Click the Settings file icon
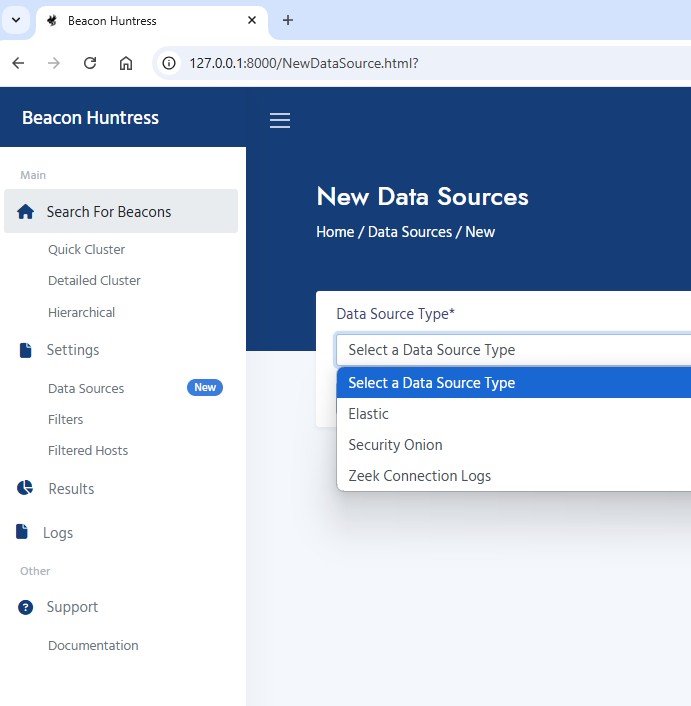Viewport: 691px width, 706px height. click(x=26, y=350)
